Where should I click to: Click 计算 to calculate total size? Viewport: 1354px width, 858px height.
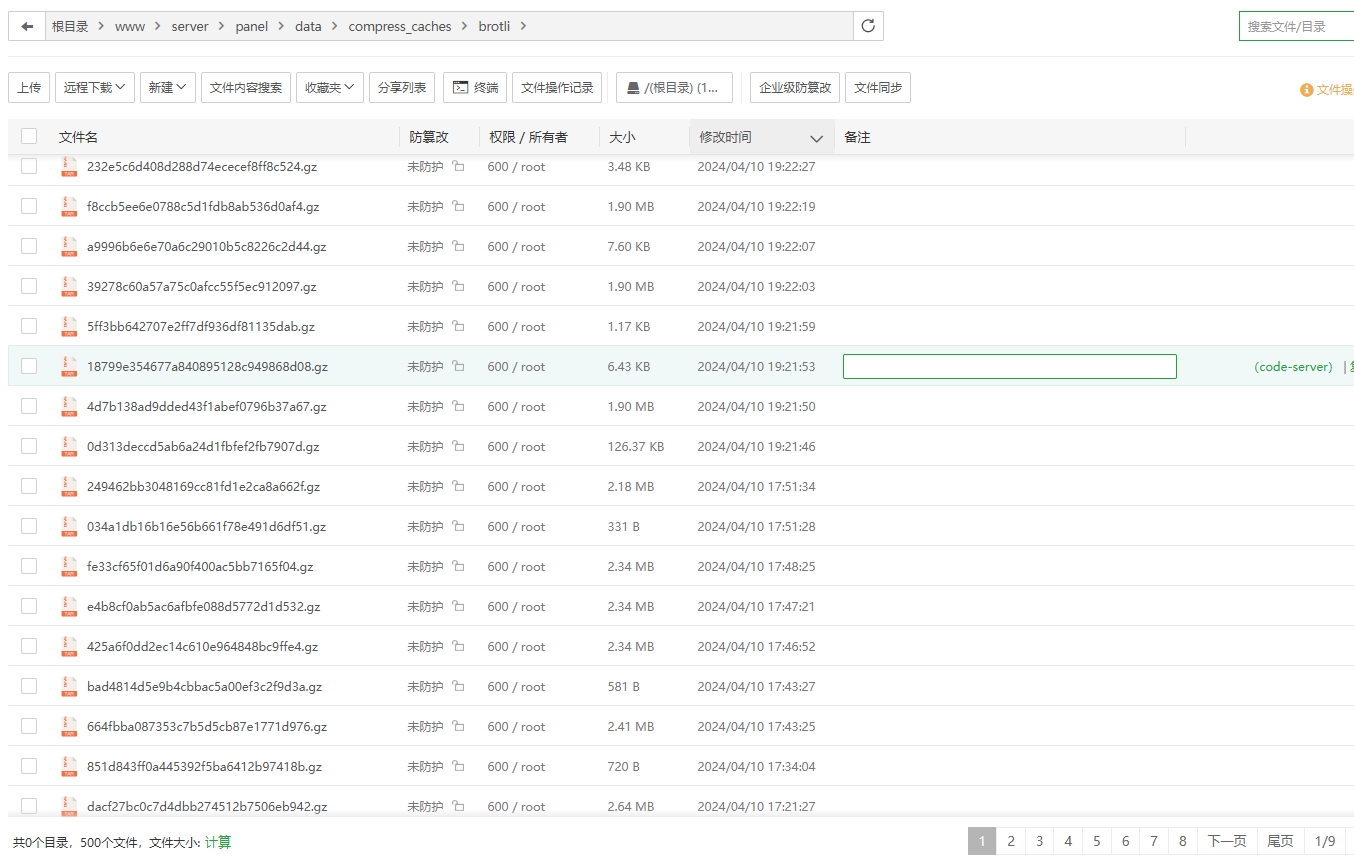[218, 843]
